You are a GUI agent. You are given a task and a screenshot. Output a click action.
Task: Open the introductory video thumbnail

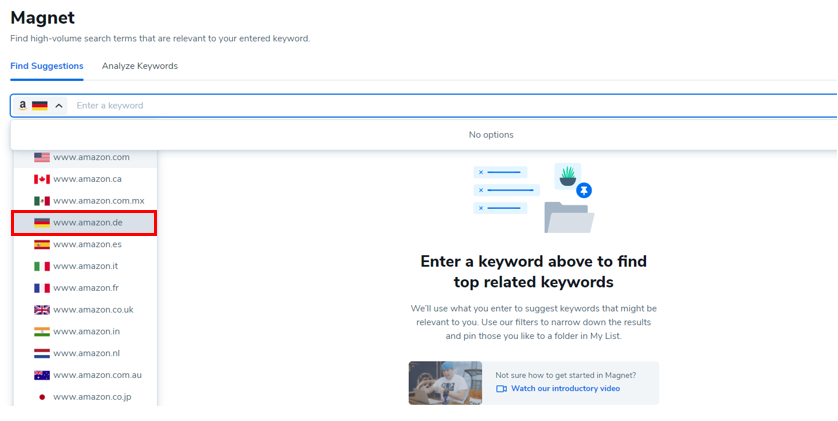point(445,383)
